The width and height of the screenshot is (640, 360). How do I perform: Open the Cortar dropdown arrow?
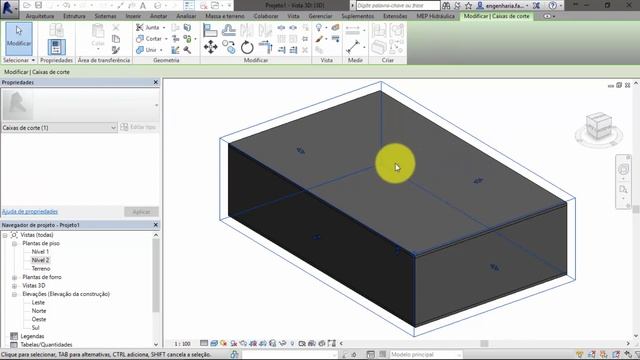[x=166, y=39]
